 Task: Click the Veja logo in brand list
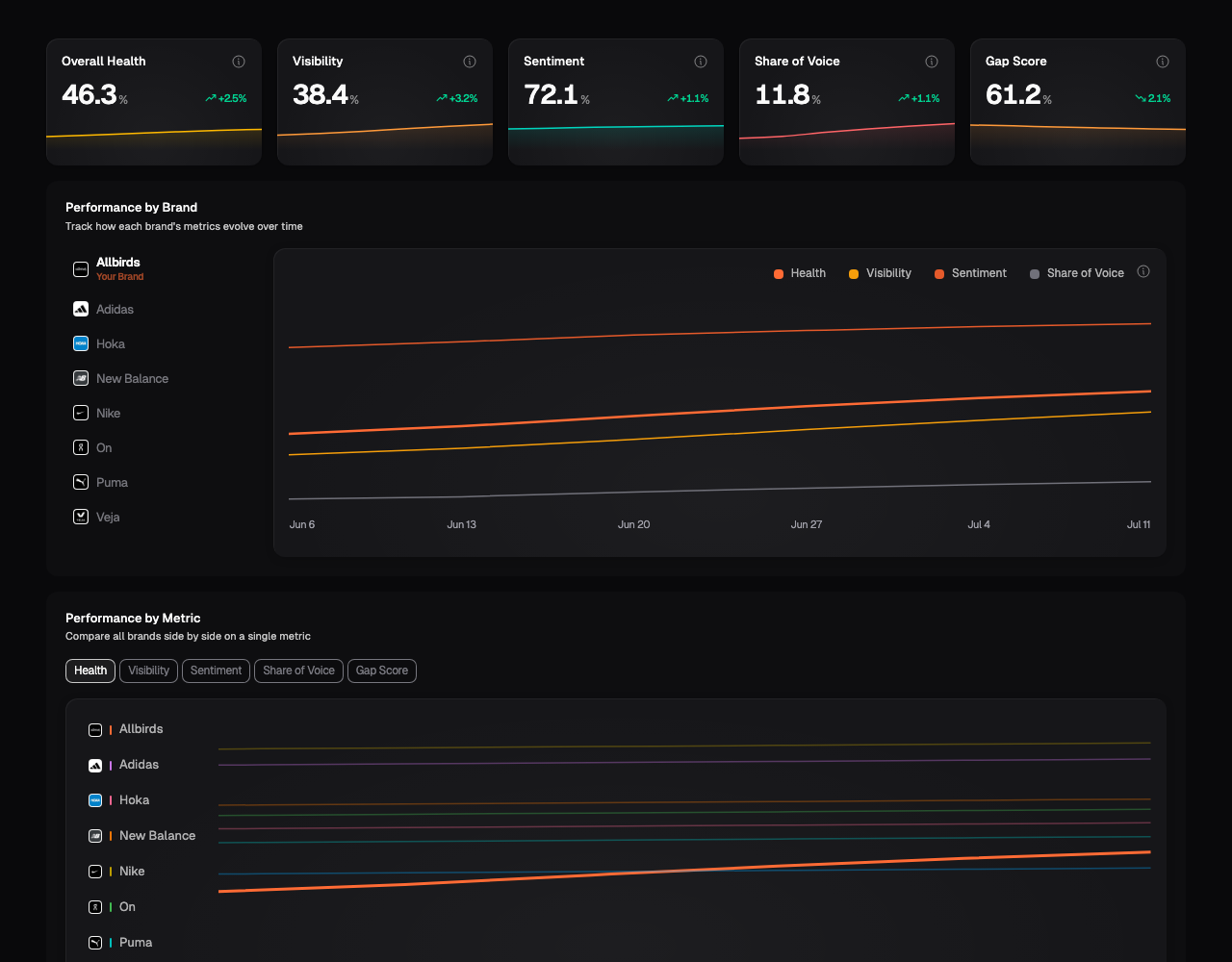coord(81,517)
